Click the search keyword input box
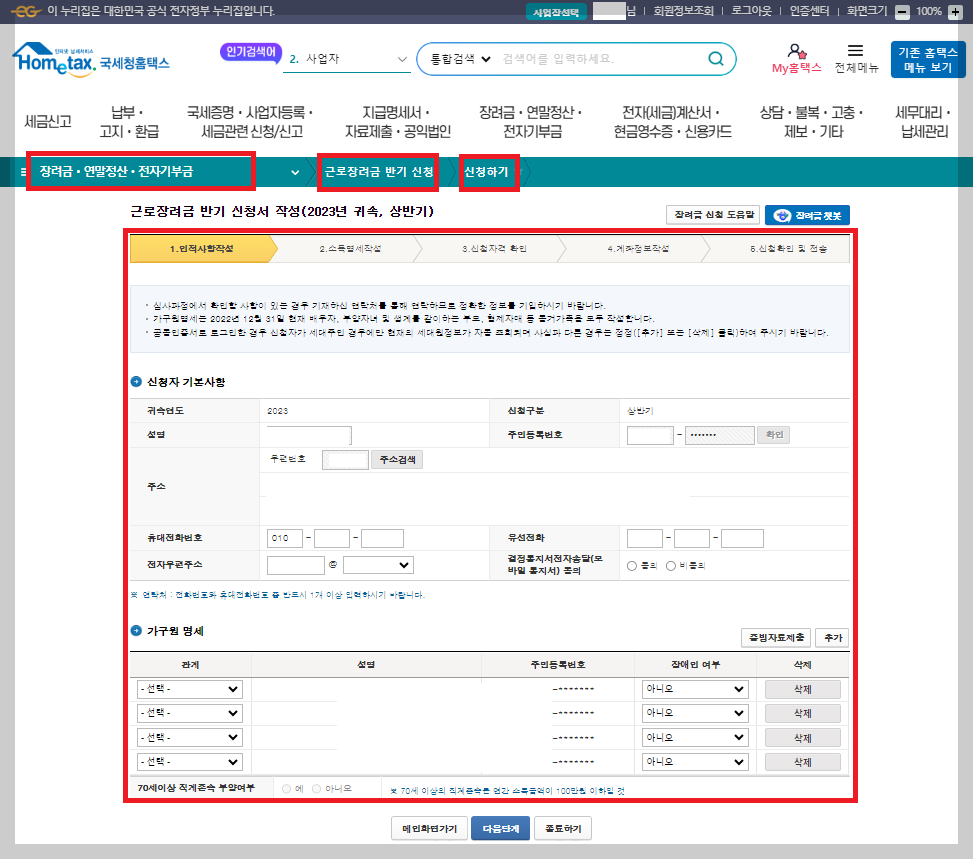Screen dimensions: 973x859 [601, 59]
